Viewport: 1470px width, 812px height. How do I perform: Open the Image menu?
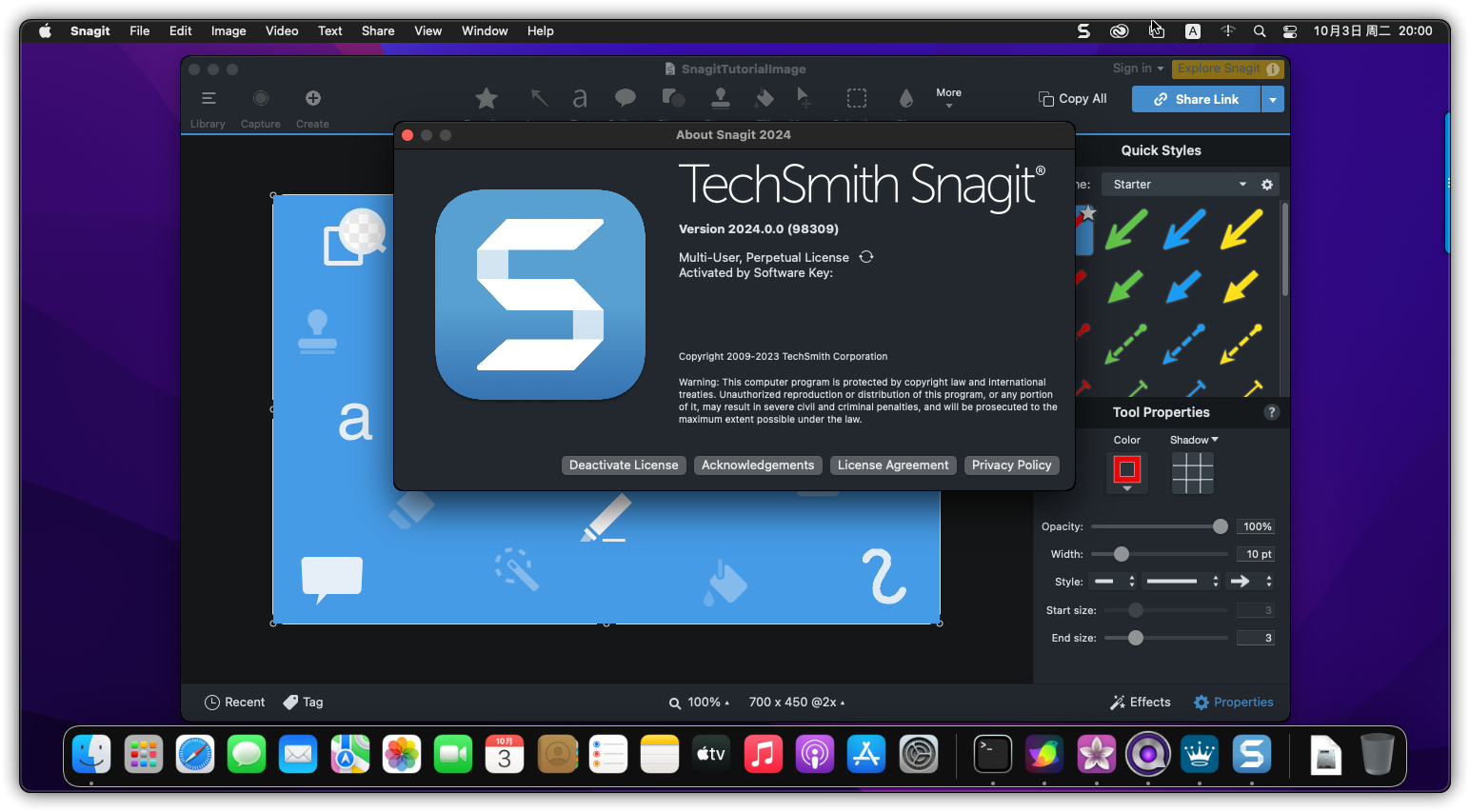pos(228,31)
